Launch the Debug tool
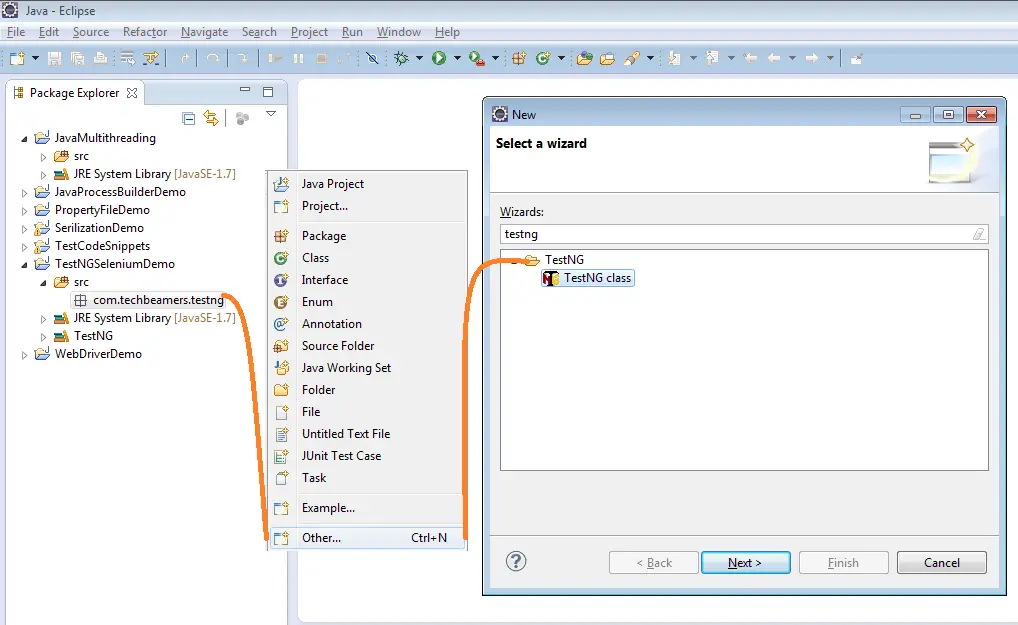This screenshot has height=625, width=1018. [x=402, y=57]
